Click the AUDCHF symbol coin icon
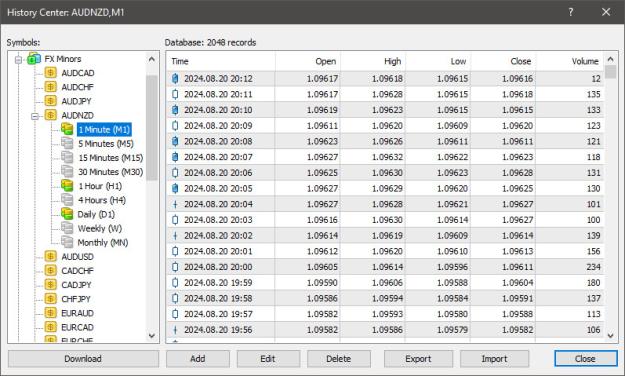Image resolution: width=625 pixels, height=376 pixels. tap(51, 87)
